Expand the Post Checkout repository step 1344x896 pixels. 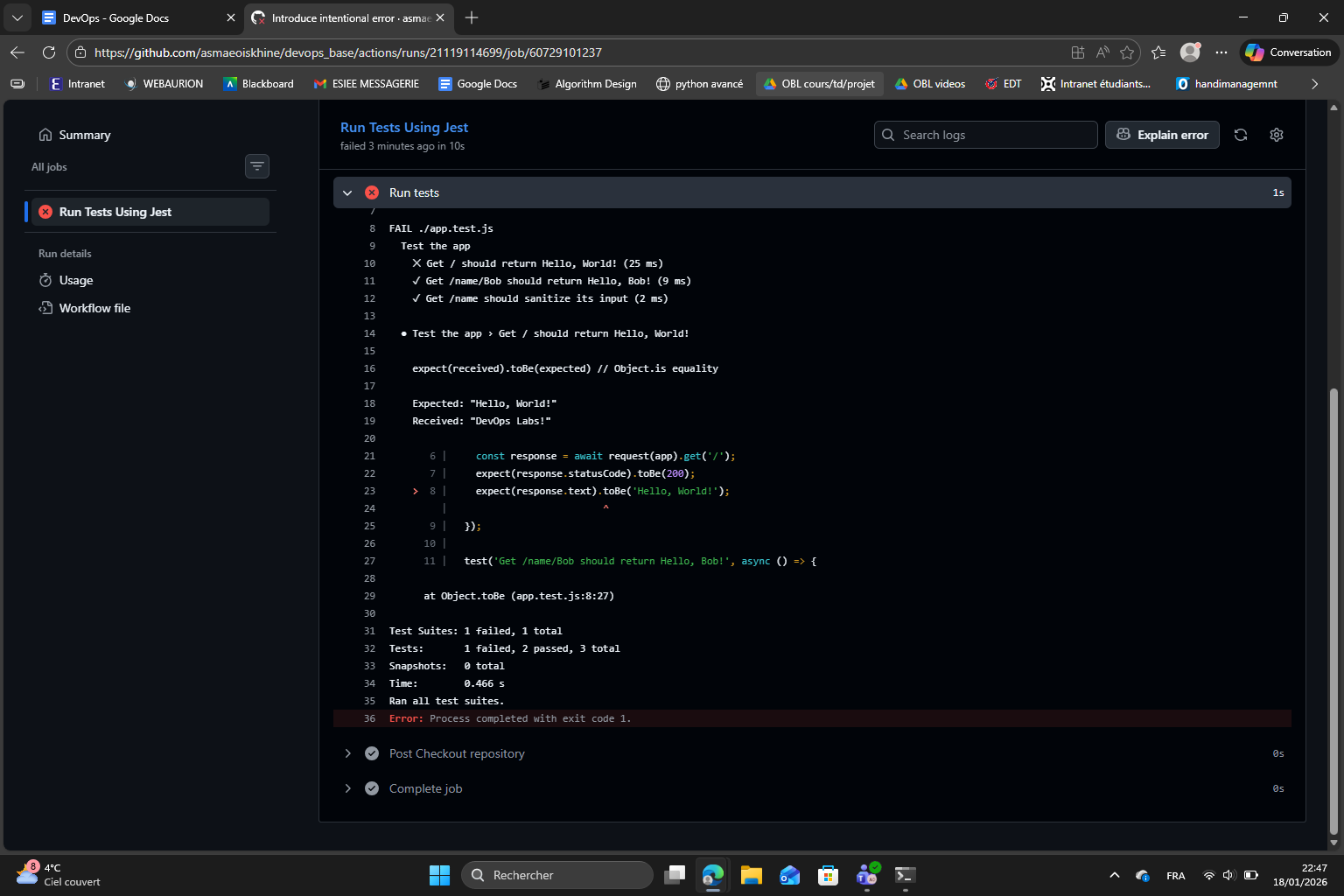pyautogui.click(x=347, y=753)
